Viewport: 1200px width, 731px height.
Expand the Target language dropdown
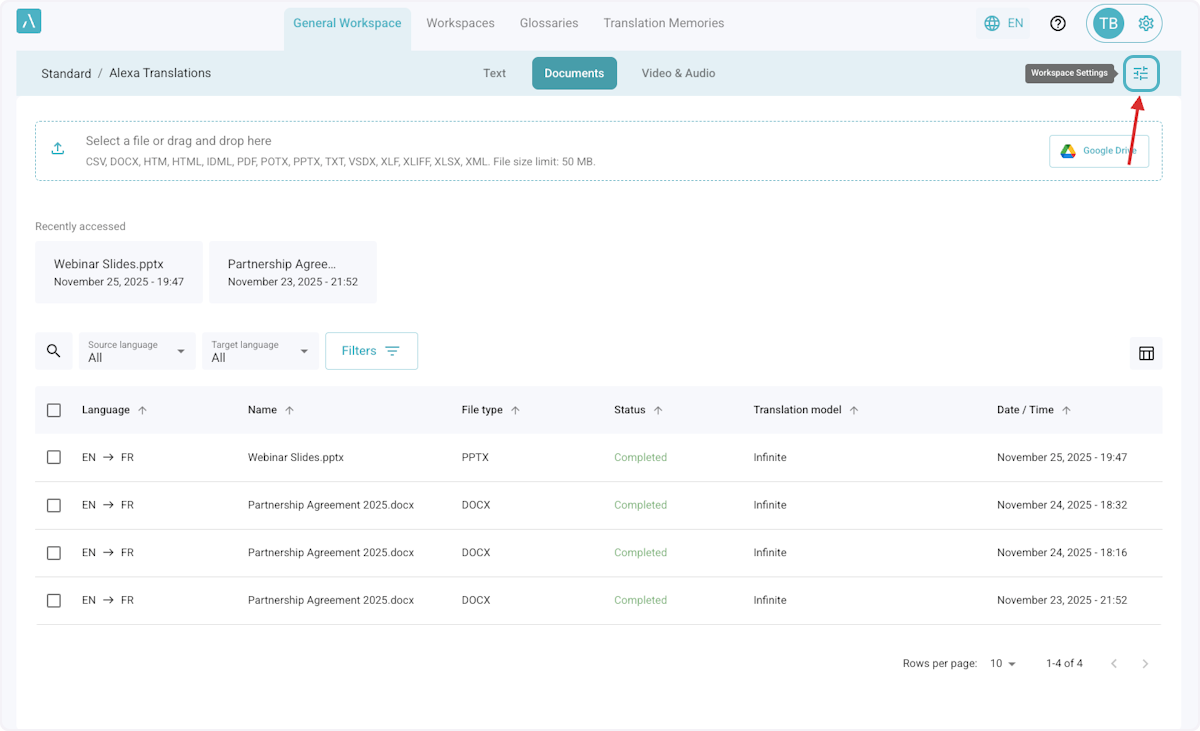click(260, 351)
